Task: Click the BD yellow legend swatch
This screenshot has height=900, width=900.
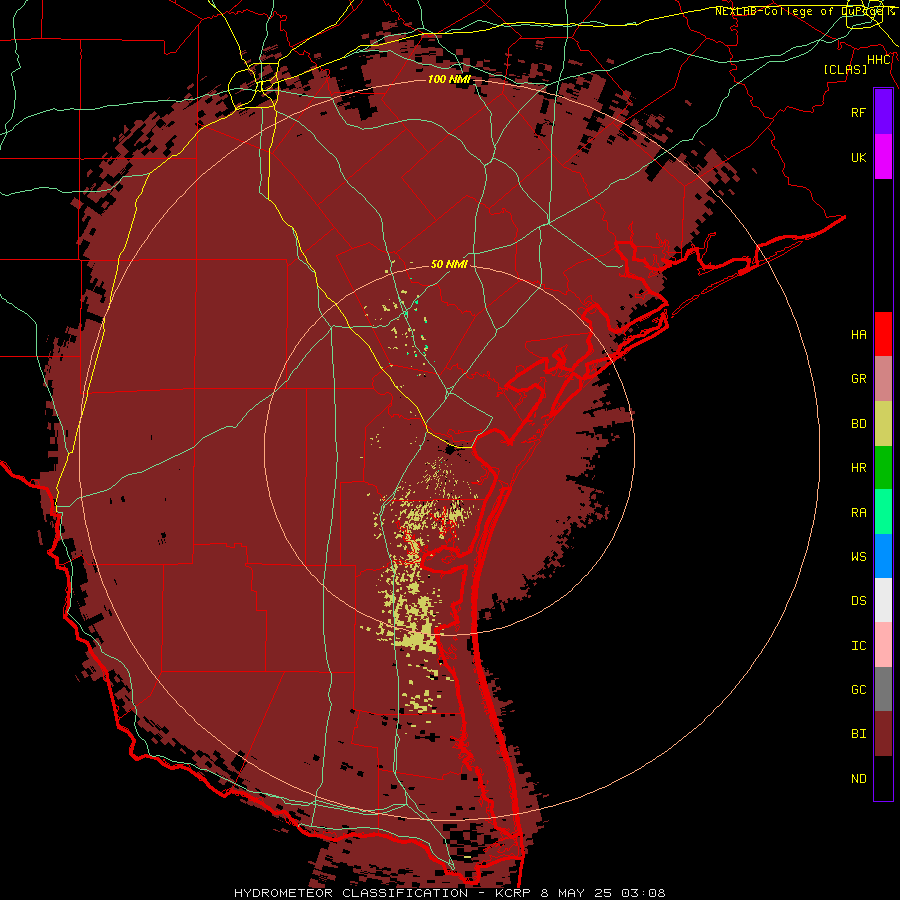Action: pyautogui.click(x=883, y=423)
